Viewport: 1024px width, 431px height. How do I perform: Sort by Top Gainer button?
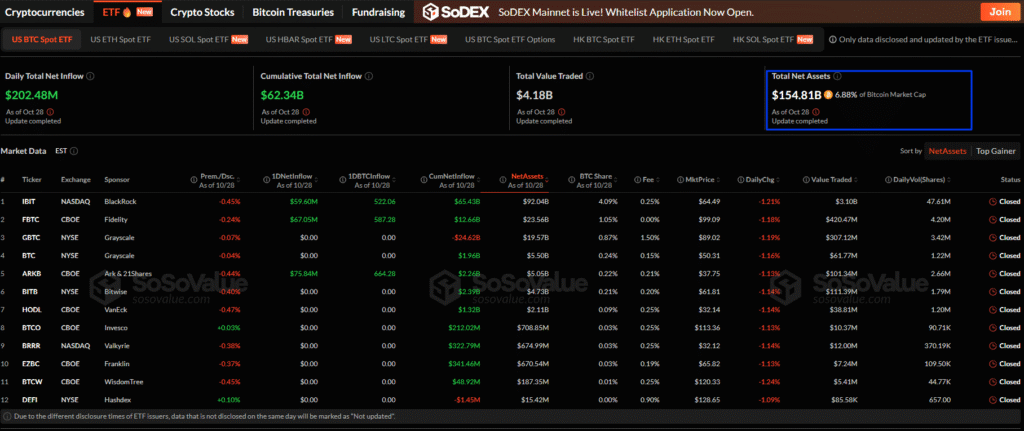click(x=996, y=151)
